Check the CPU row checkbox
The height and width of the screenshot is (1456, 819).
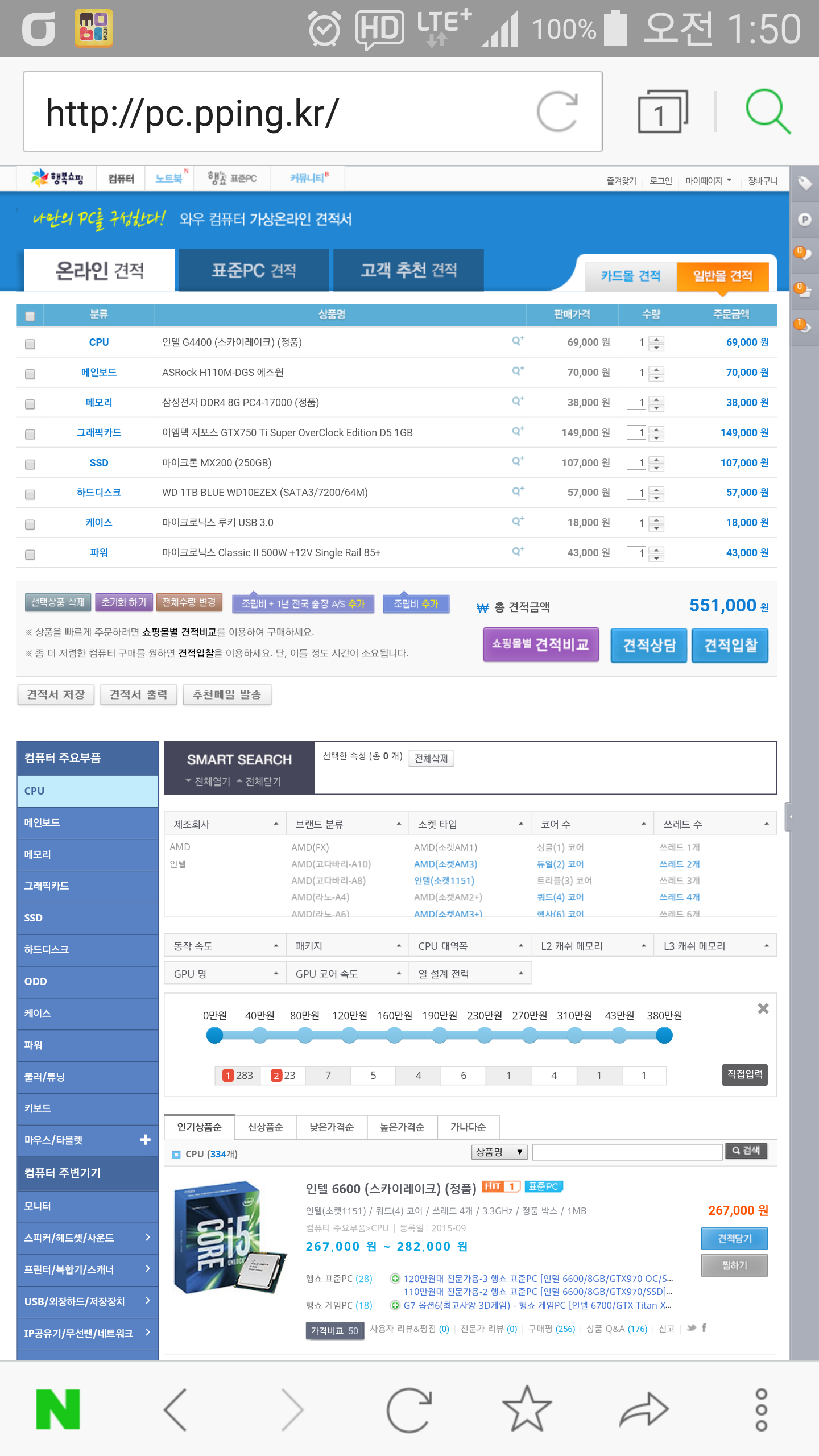(30, 344)
